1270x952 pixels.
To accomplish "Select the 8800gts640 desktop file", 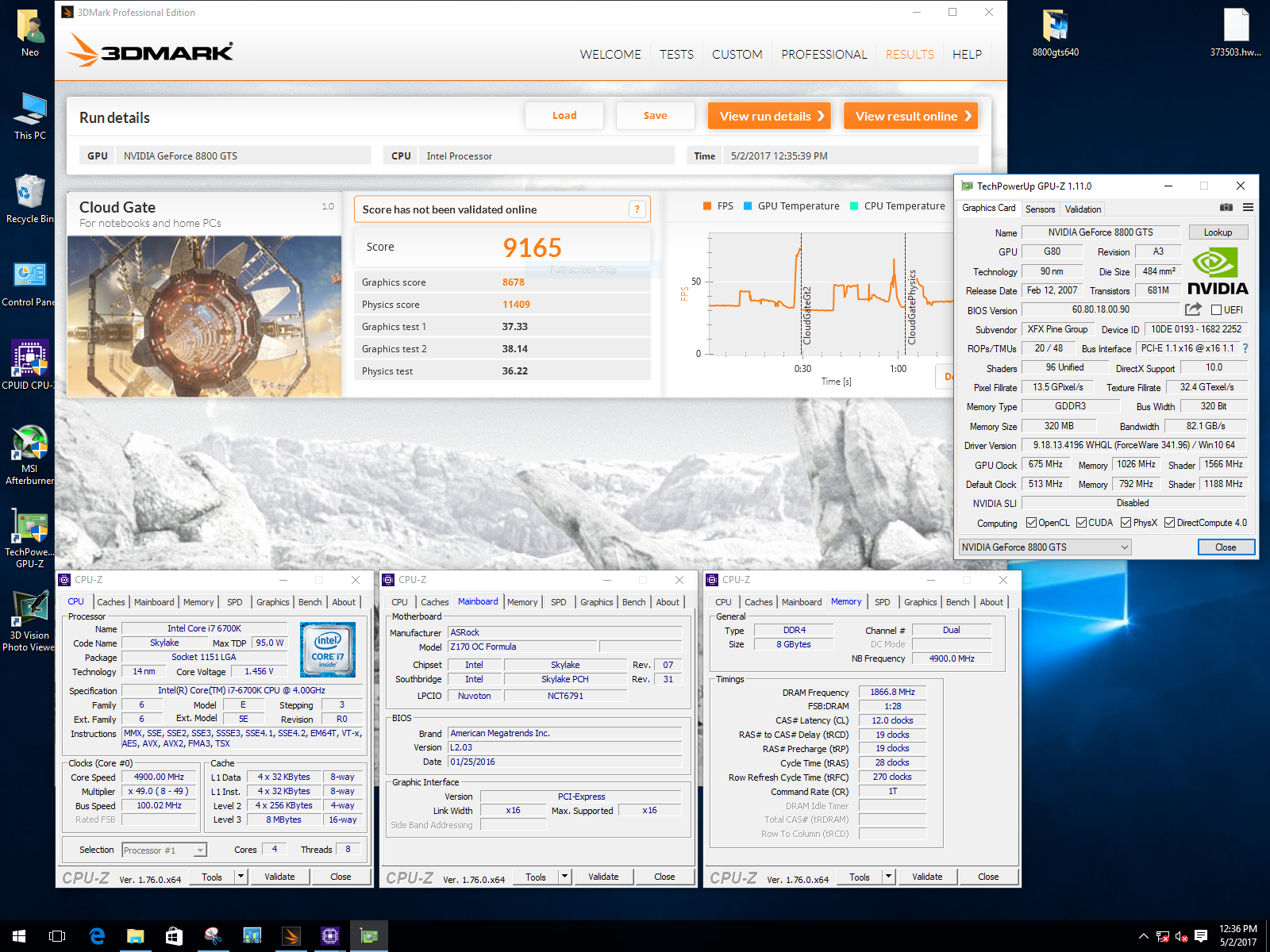I will point(1056,33).
